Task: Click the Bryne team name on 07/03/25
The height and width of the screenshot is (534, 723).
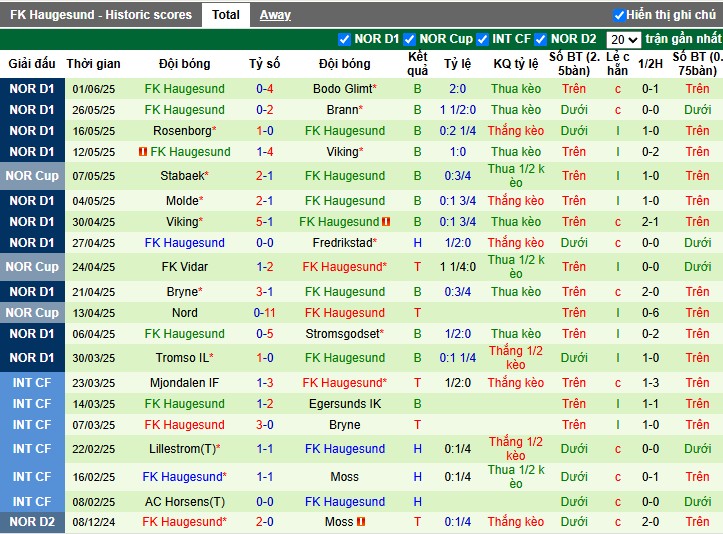Action: pyautogui.click(x=345, y=425)
